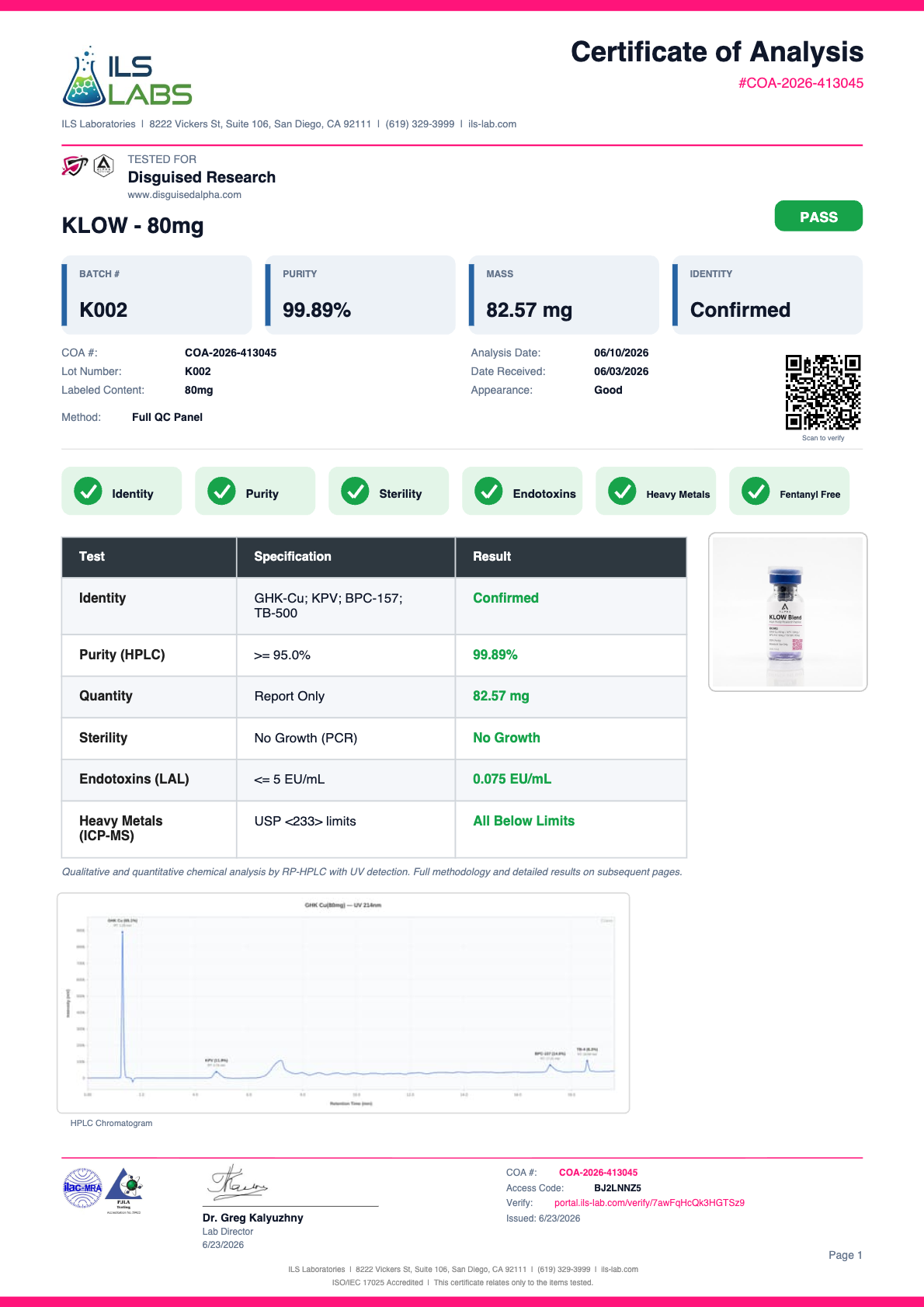
Task: Click the All Below Limits result
Action: 523,821
